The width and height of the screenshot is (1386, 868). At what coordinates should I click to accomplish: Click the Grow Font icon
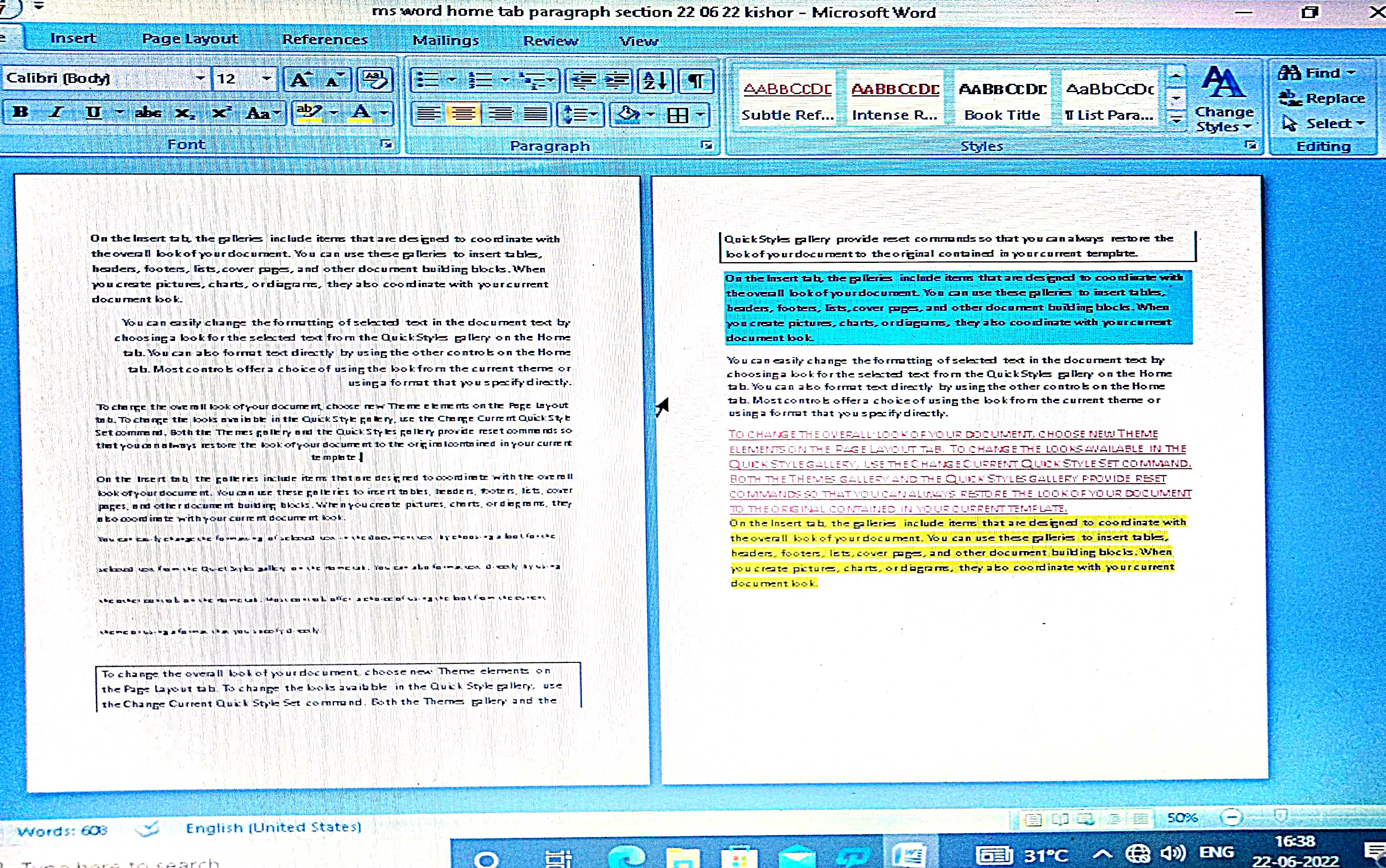click(300, 80)
